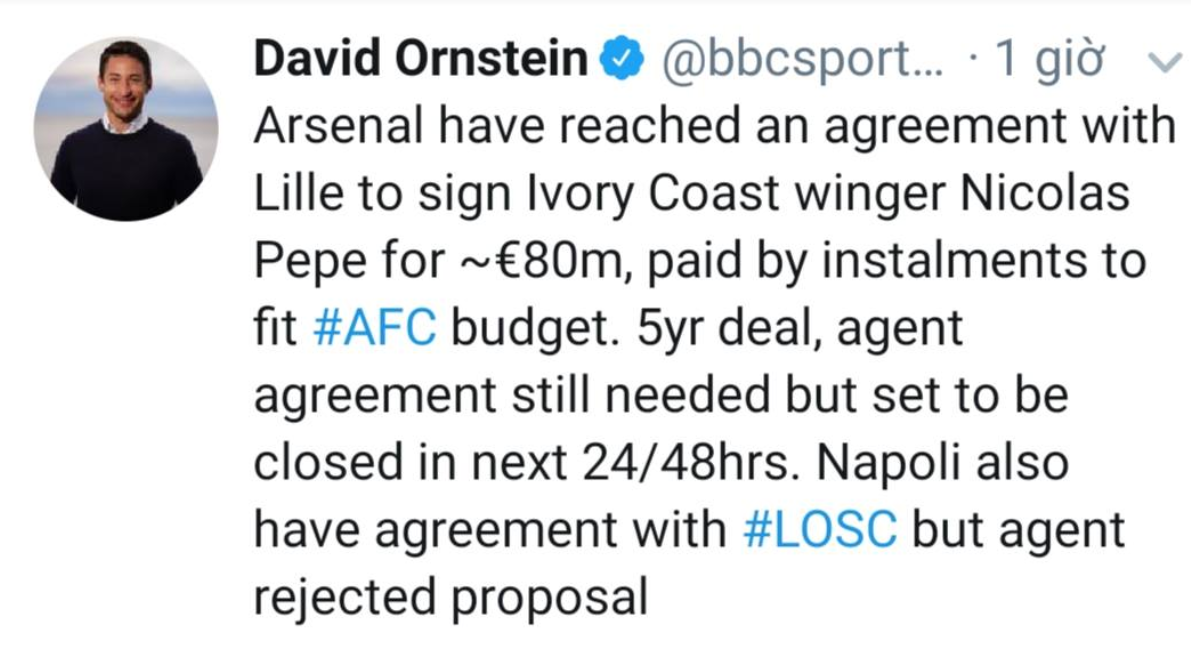Click the name "Nicolas" in the tweet
Screen dimensions: 1191x670
coord(1045,194)
